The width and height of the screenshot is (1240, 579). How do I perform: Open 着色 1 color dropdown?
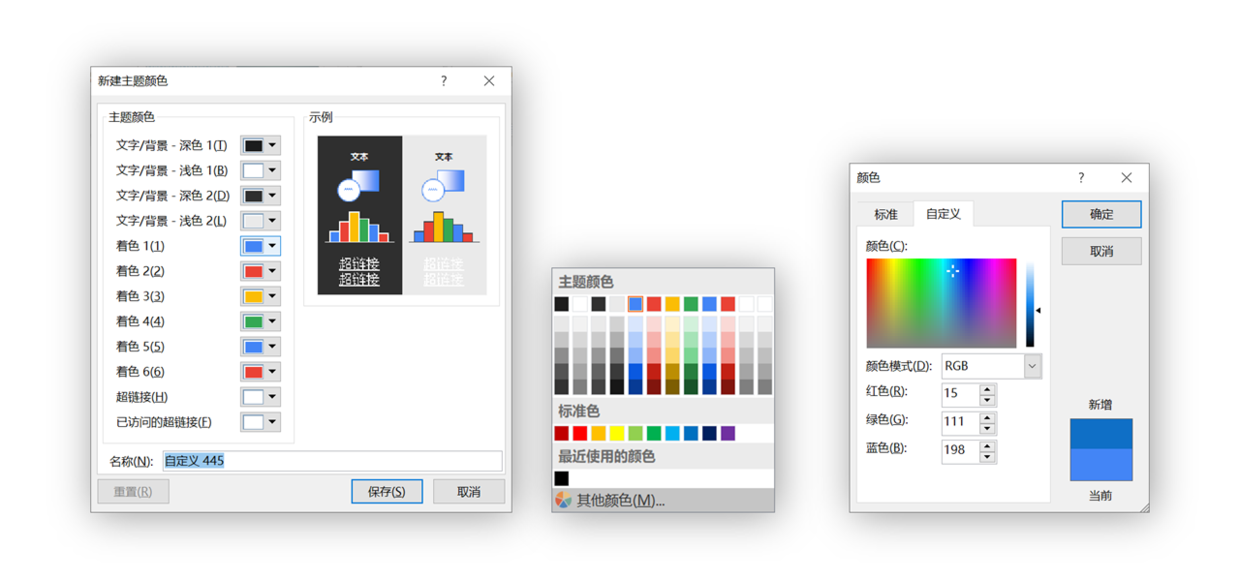click(260, 246)
